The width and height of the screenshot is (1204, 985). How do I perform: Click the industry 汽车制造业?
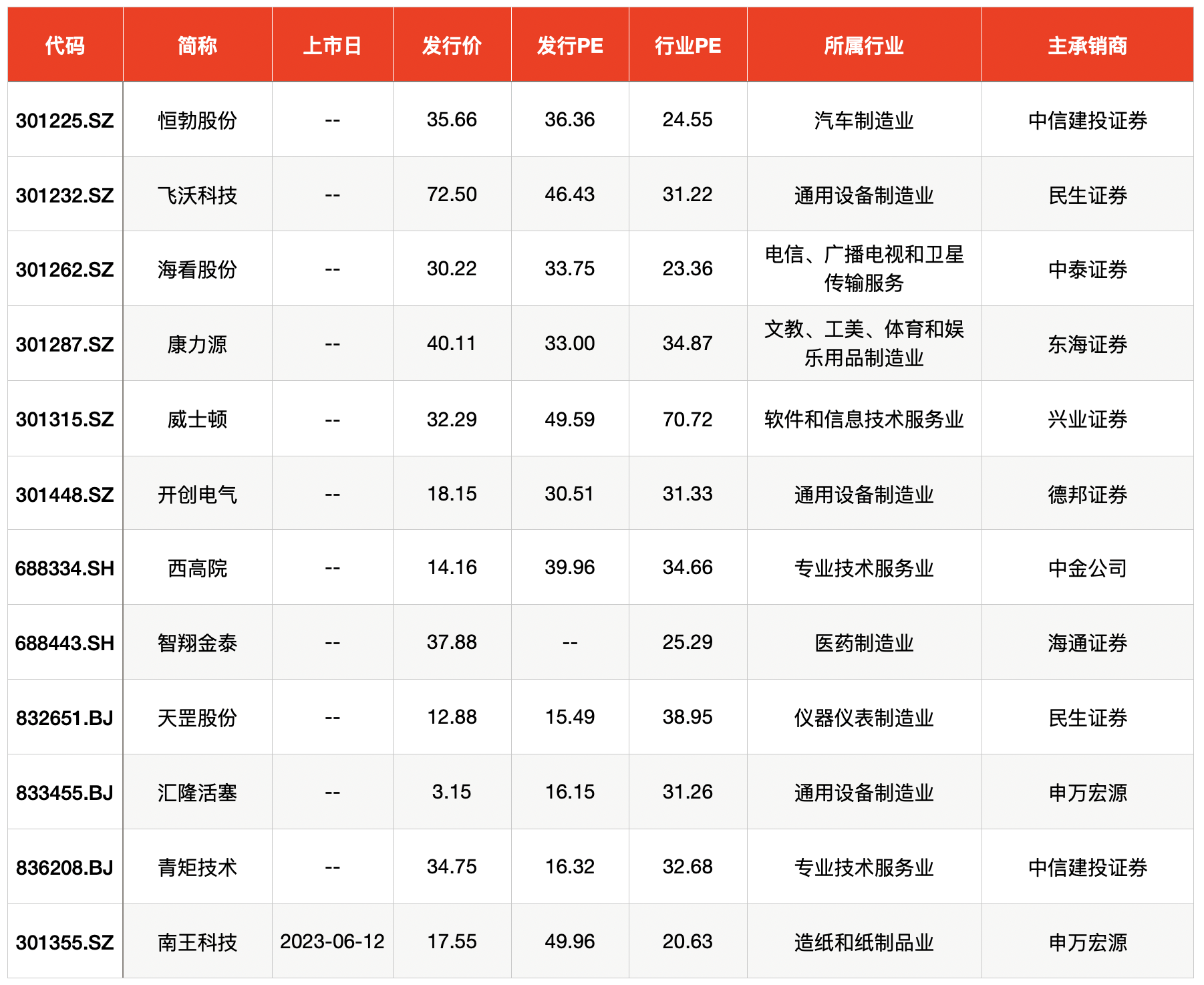[x=864, y=120]
